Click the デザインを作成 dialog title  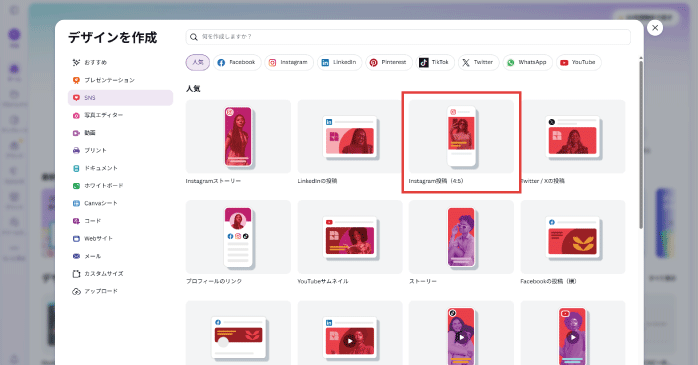coord(113,37)
